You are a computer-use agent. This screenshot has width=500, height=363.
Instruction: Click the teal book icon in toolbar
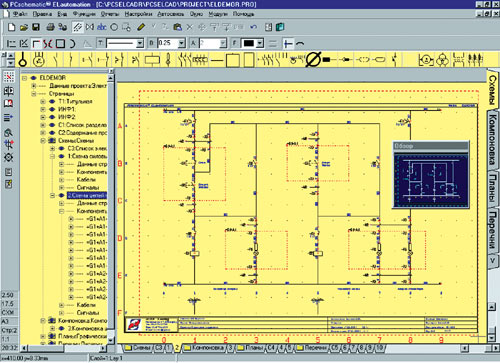[x=280, y=27]
